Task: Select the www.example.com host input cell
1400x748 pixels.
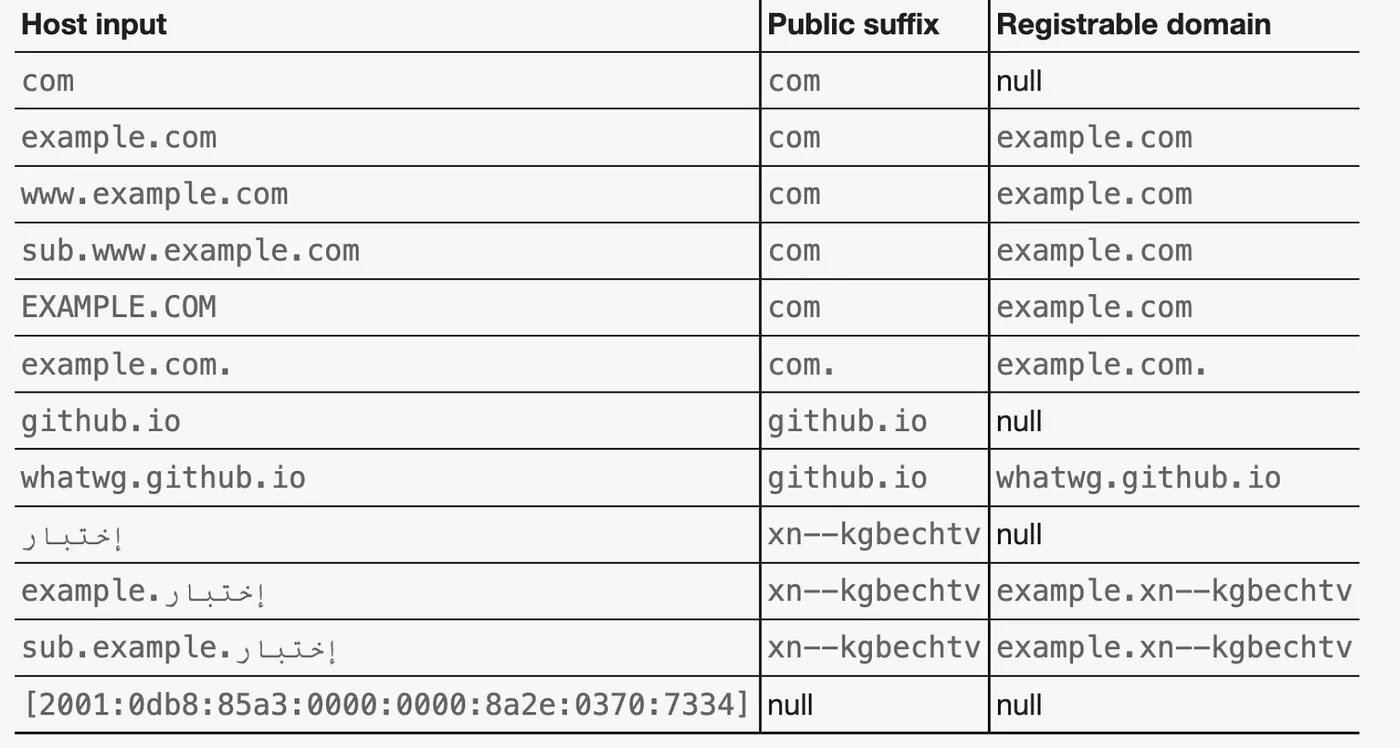Action: [154, 194]
